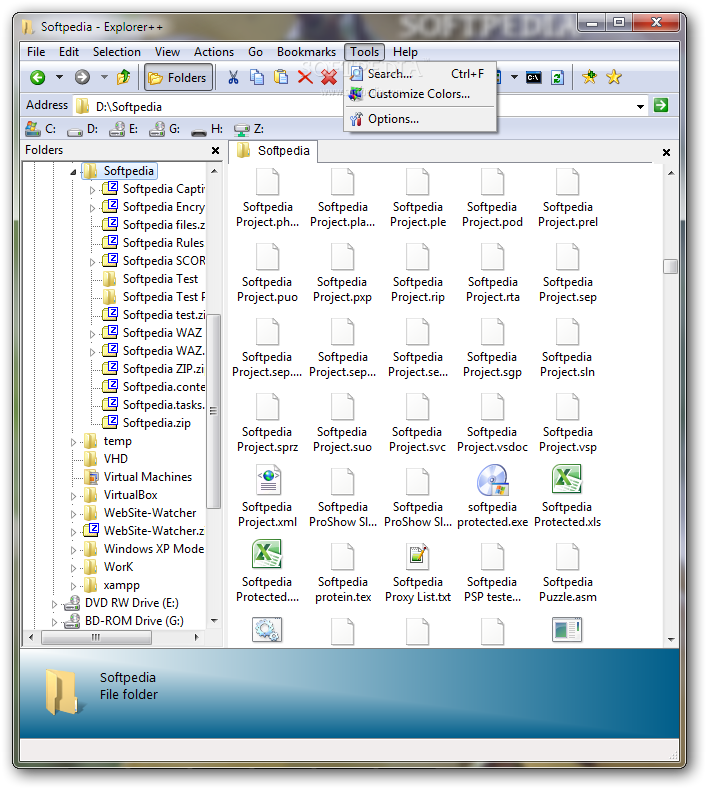Select the VHD folder in tree
This screenshot has height=789, width=707.
tap(116, 459)
